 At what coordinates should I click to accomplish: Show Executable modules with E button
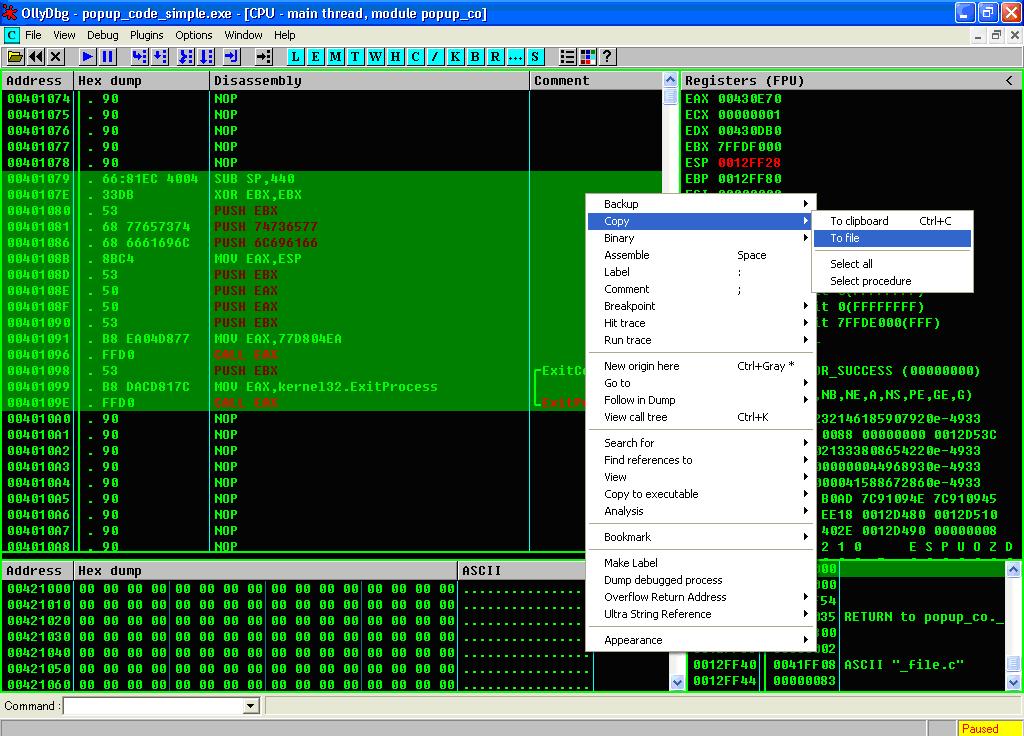pyautogui.click(x=315, y=57)
